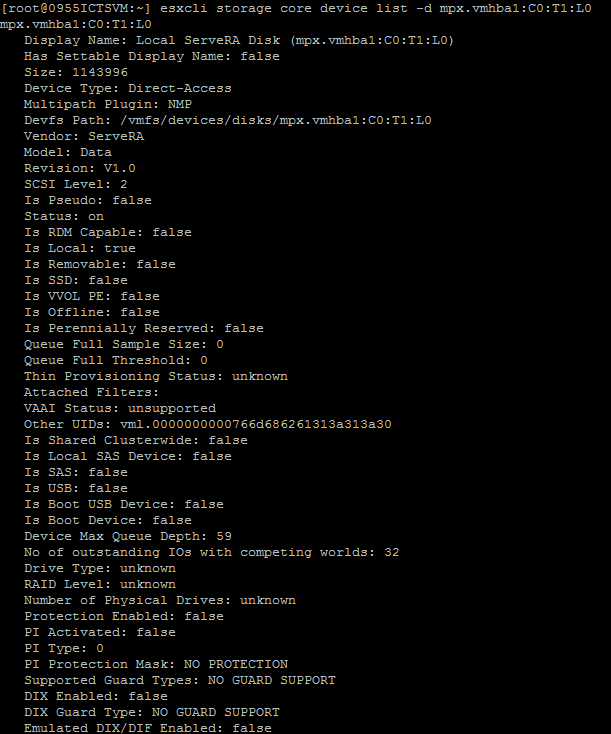The height and width of the screenshot is (734, 611).
Task: Click the Device Type: Direct-Access line
Action: coord(128,88)
